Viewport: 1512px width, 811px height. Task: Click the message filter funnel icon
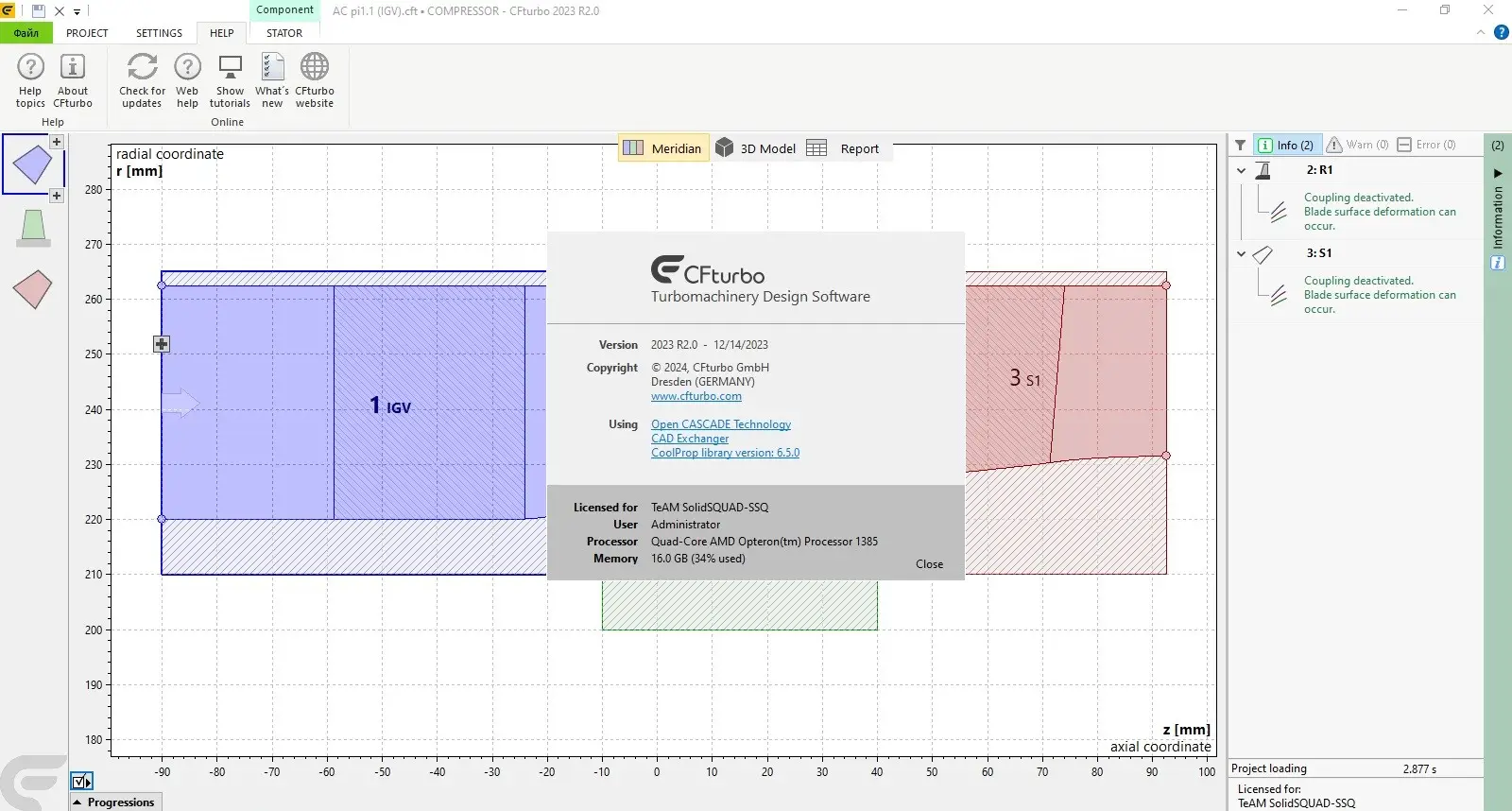[x=1240, y=145]
